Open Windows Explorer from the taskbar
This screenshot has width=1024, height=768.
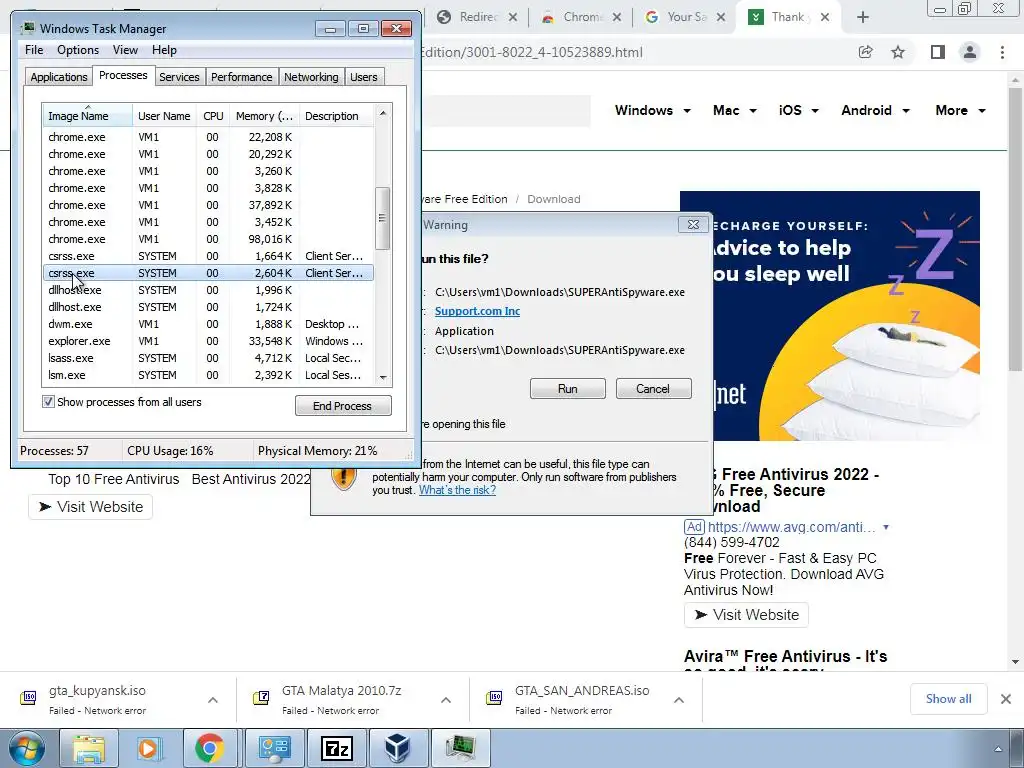pyautogui.click(x=89, y=748)
